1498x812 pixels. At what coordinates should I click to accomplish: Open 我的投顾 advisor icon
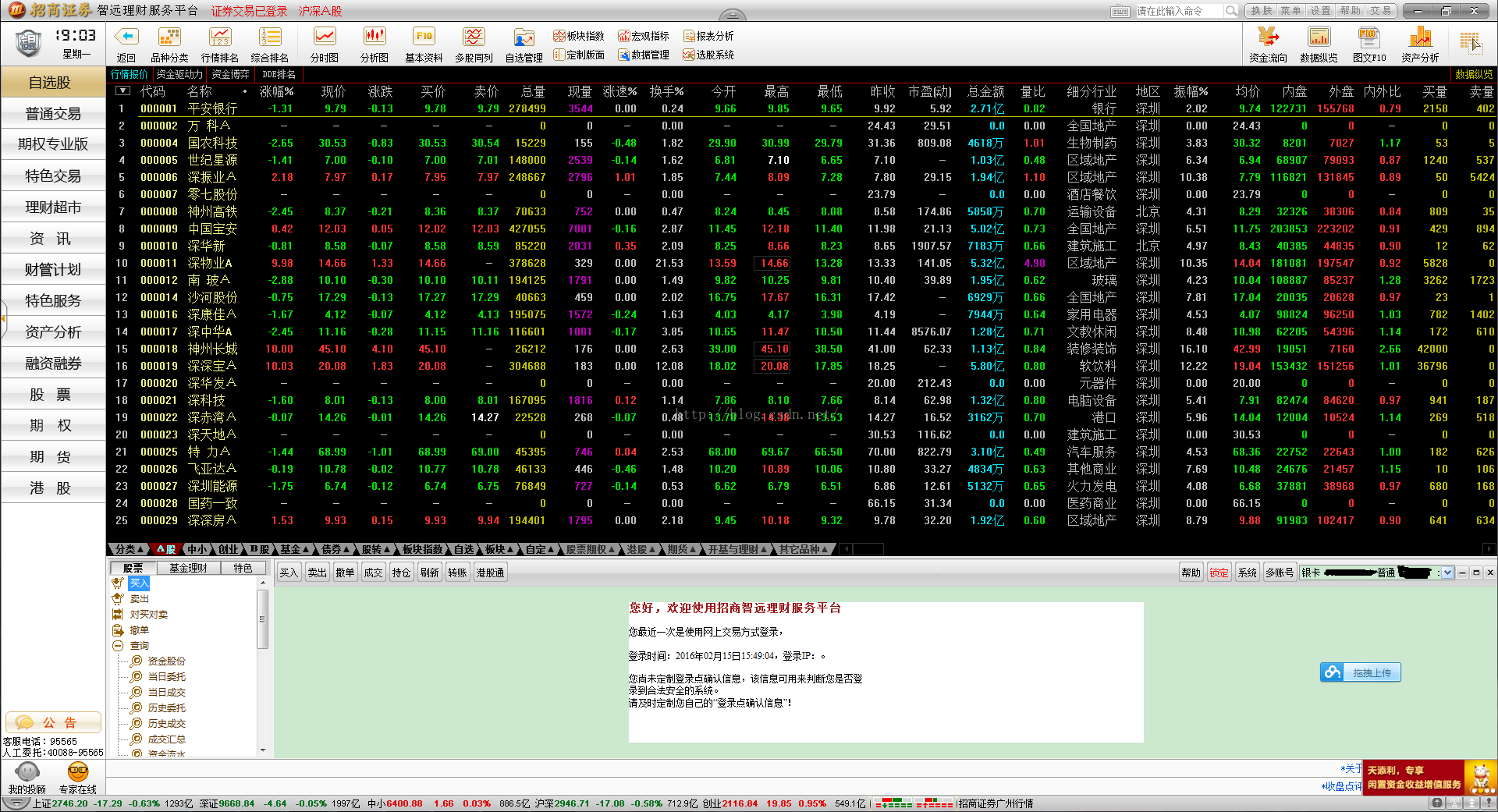(27, 771)
